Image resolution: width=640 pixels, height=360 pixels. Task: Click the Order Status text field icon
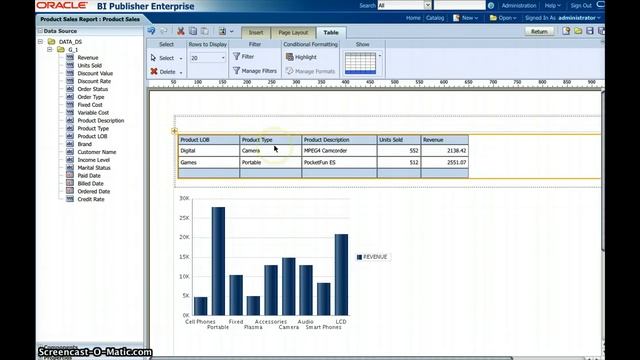pos(70,89)
